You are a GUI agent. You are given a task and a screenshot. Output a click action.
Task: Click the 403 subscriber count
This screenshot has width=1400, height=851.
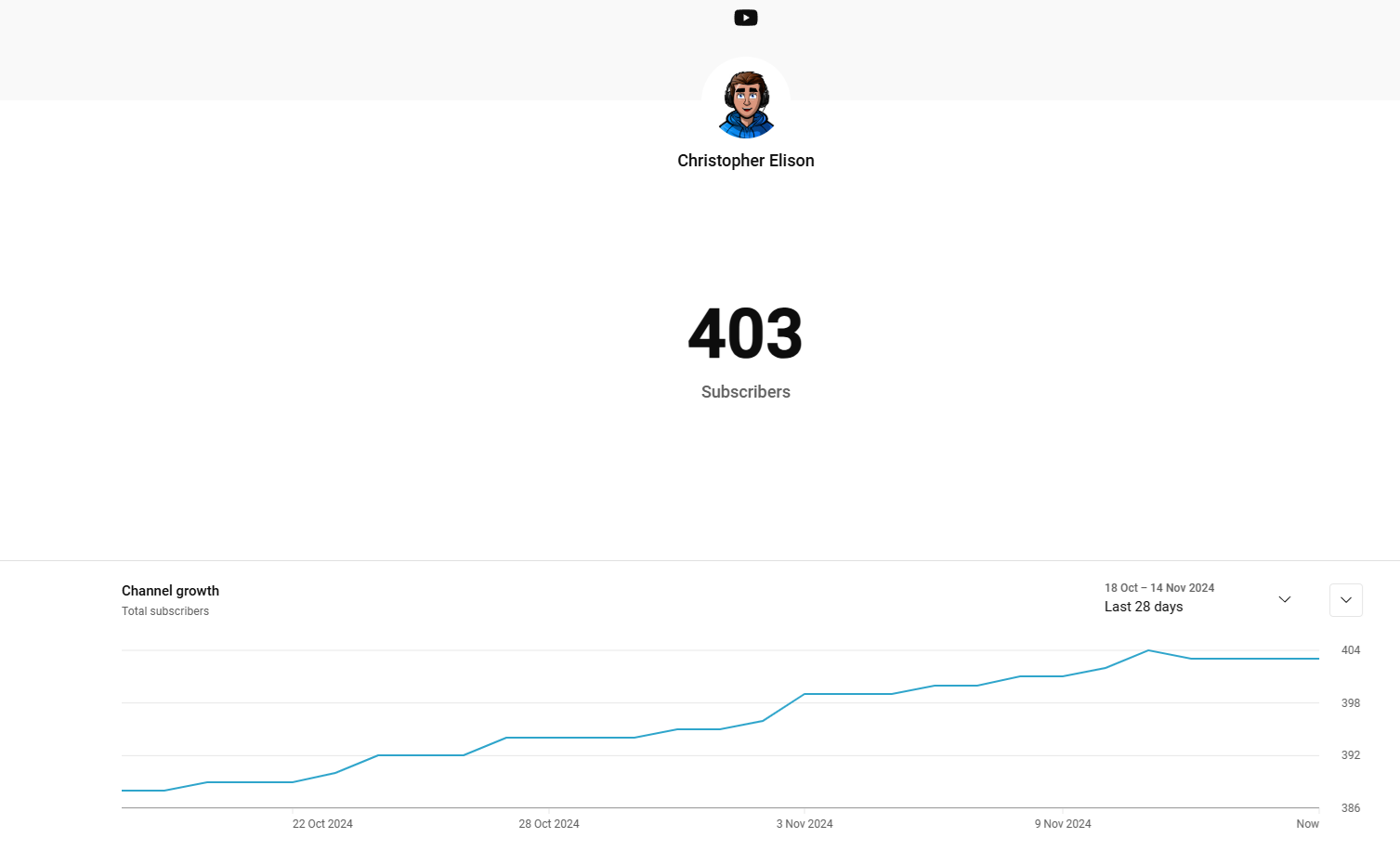(x=746, y=334)
